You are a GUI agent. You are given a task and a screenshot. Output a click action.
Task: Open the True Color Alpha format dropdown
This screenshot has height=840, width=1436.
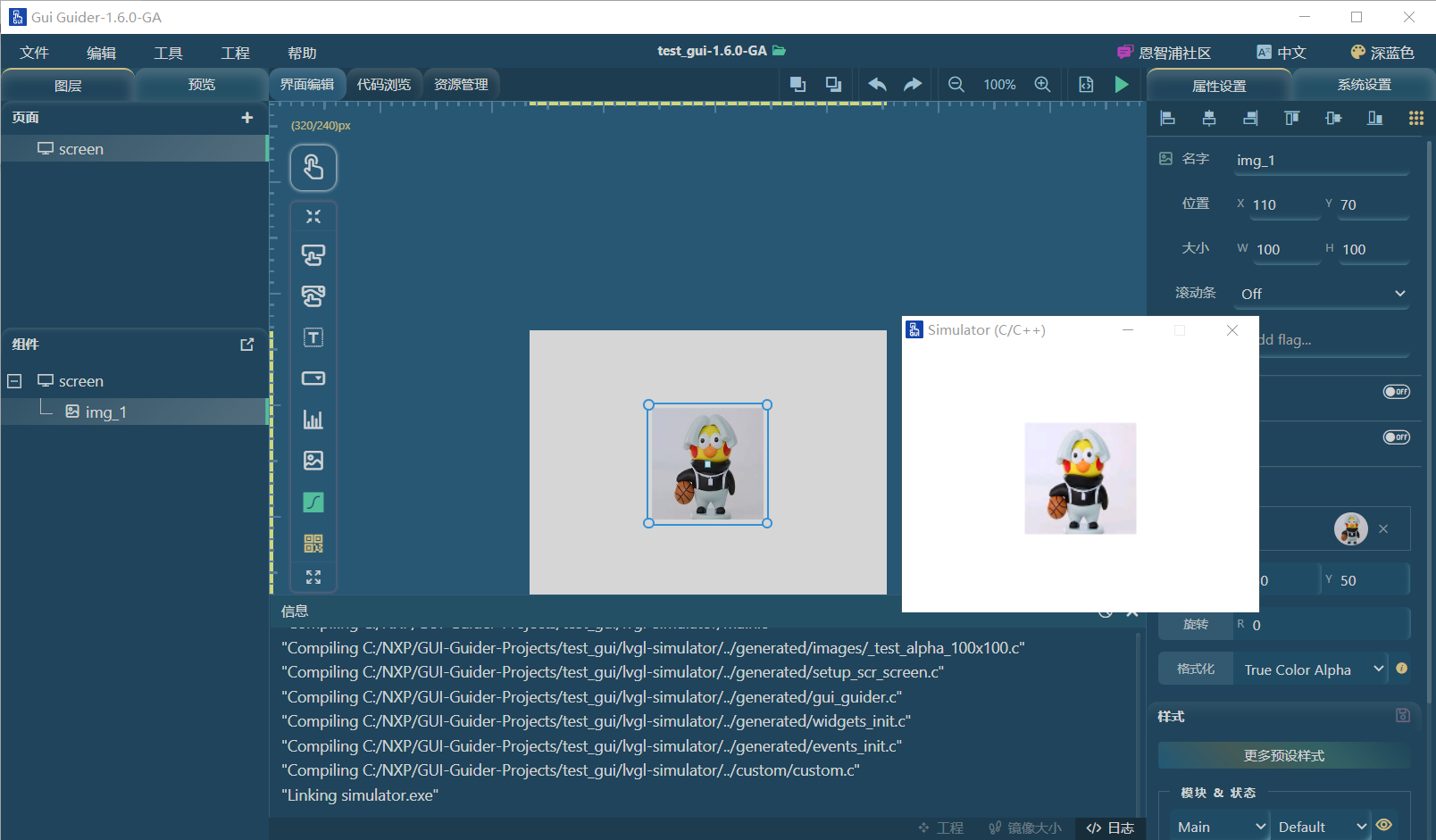click(1311, 669)
